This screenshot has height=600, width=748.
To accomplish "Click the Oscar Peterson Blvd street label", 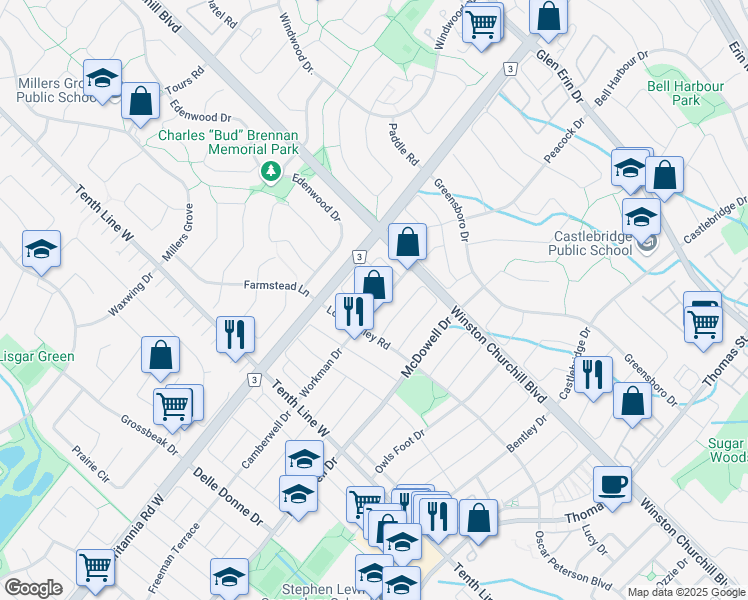I will click(572, 560).
